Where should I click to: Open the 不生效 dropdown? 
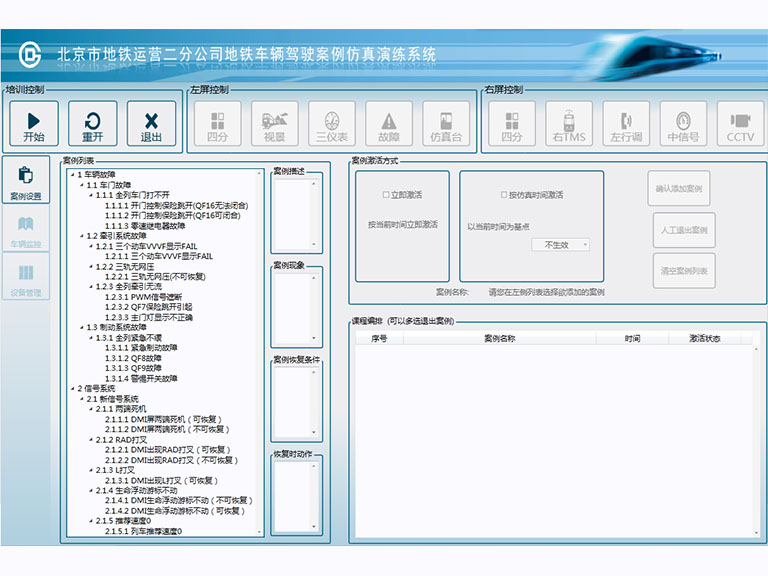[560, 245]
